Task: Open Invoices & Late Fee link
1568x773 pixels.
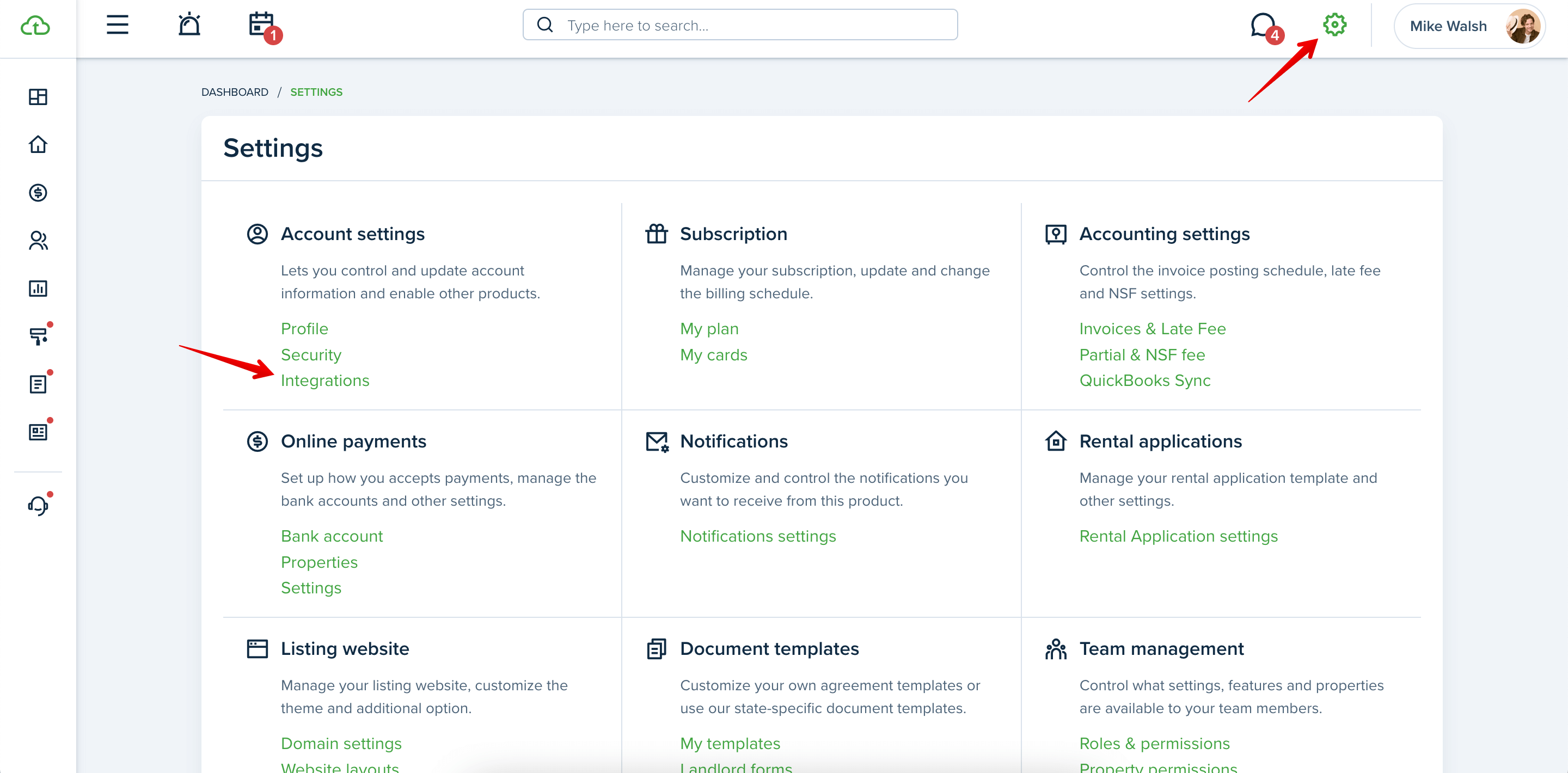Action: pyautogui.click(x=1152, y=329)
